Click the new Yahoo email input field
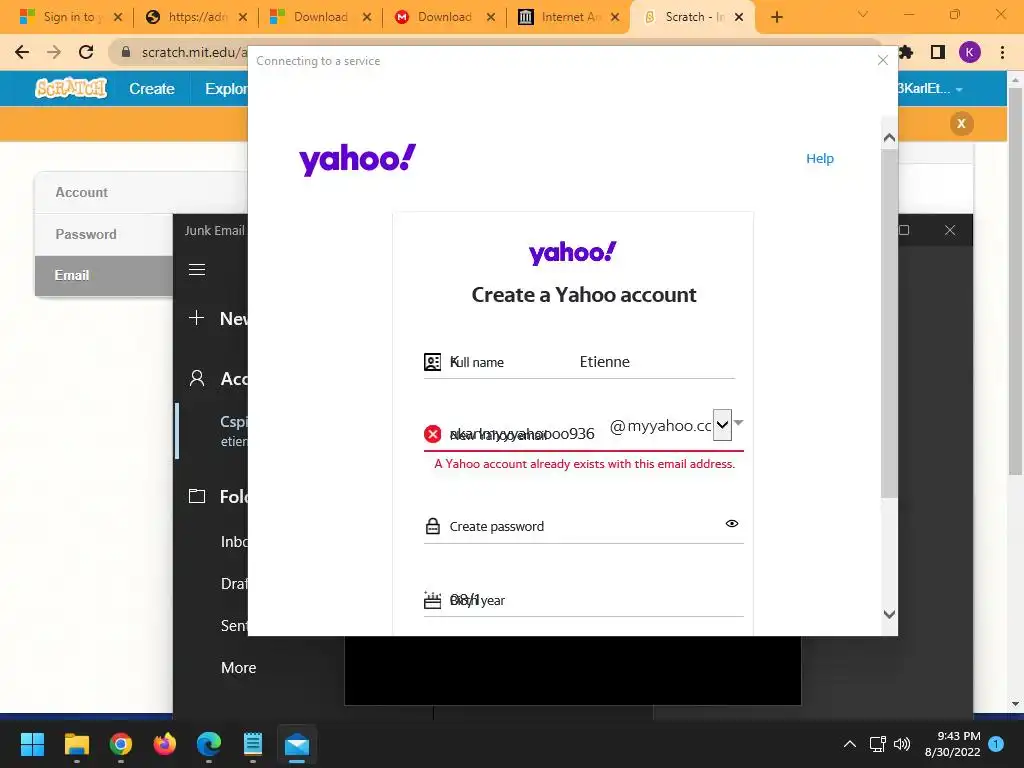 (522, 434)
